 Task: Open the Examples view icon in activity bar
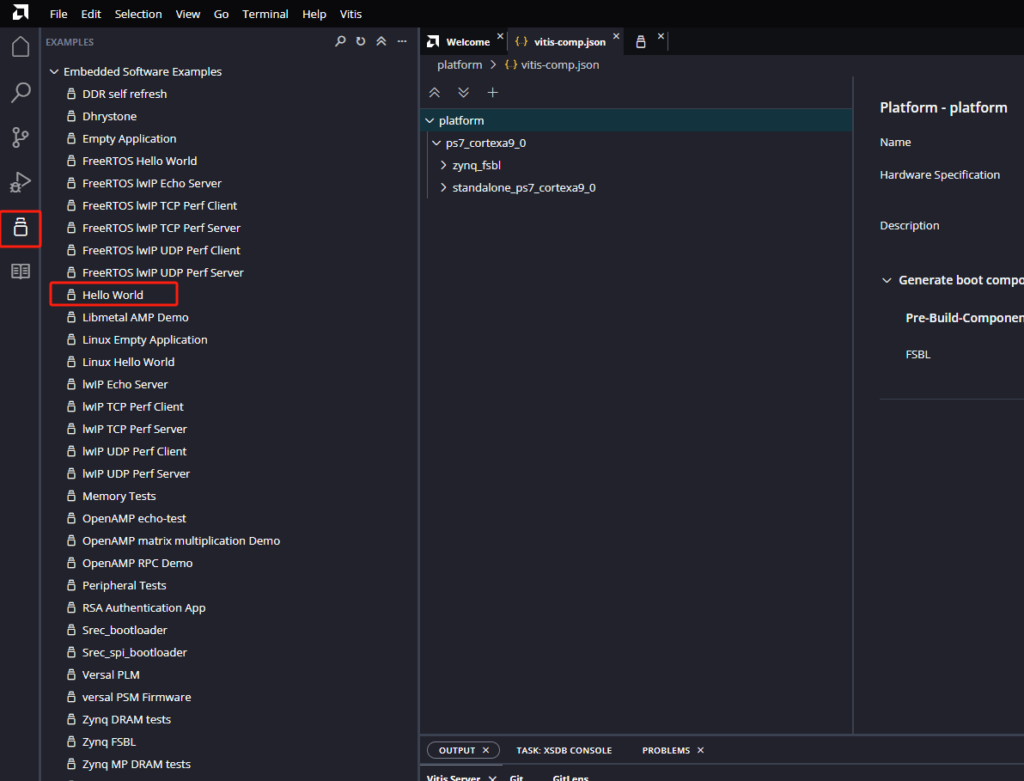click(x=21, y=227)
